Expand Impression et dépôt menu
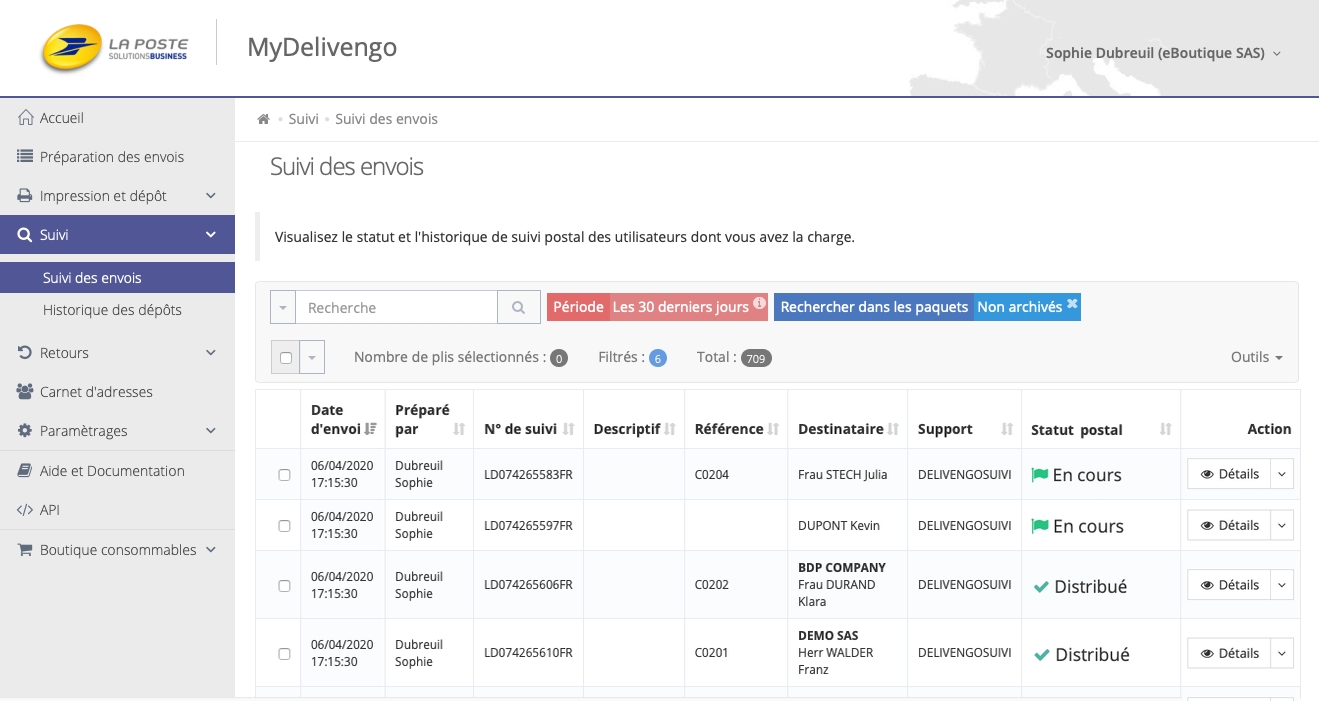Viewport: 1323px width, 701px height. (x=117, y=196)
